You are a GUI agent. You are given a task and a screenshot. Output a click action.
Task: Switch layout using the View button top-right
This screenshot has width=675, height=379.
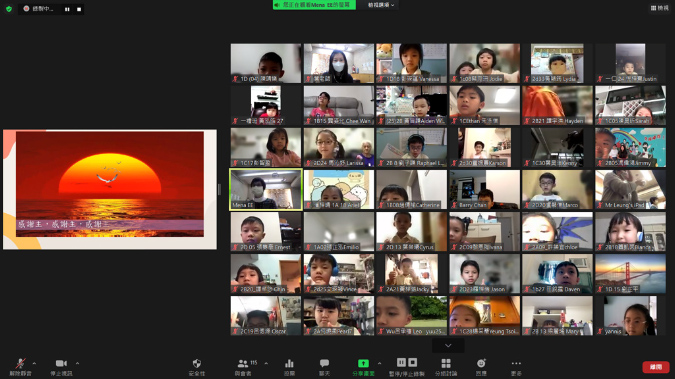point(660,8)
